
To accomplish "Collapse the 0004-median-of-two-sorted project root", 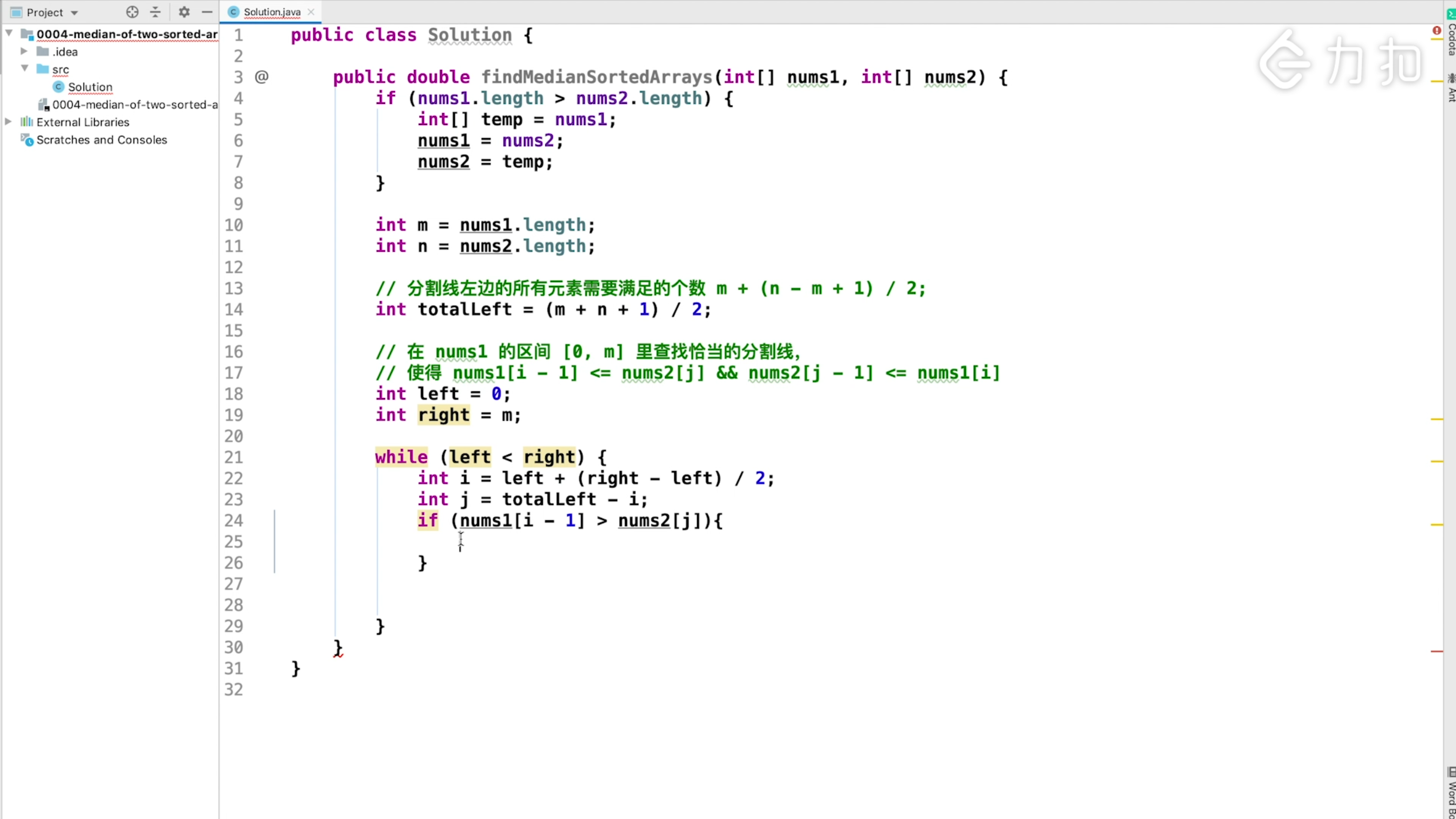I will click(9, 34).
